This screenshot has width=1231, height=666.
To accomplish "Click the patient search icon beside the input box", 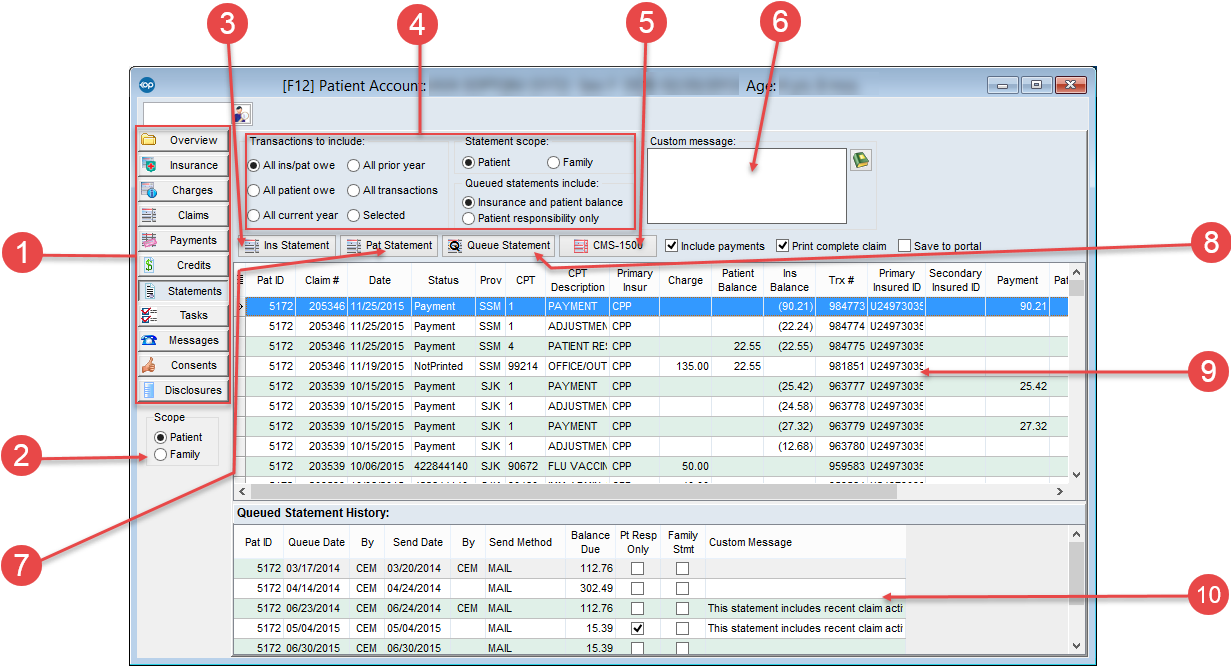I will coord(243,113).
